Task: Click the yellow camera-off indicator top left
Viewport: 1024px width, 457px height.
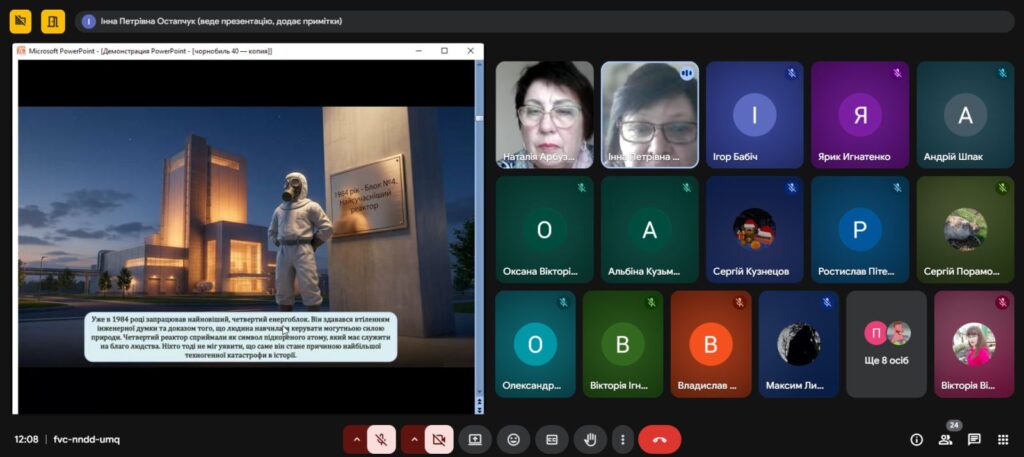Action: (x=20, y=21)
